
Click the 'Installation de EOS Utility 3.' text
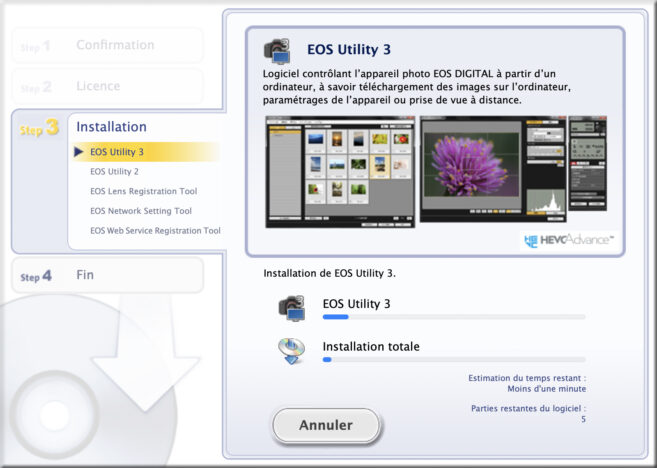point(329,274)
